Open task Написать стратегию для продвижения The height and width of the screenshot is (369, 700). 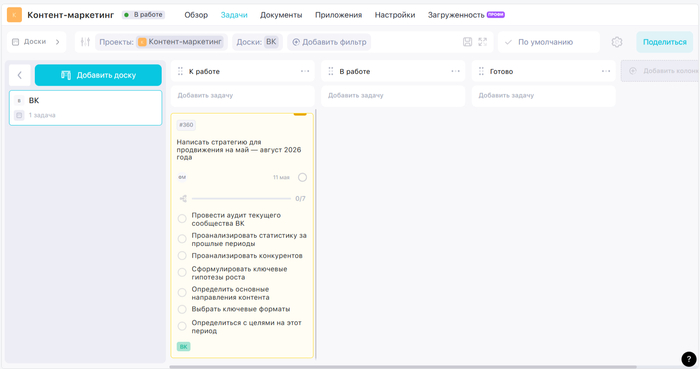[x=239, y=149]
